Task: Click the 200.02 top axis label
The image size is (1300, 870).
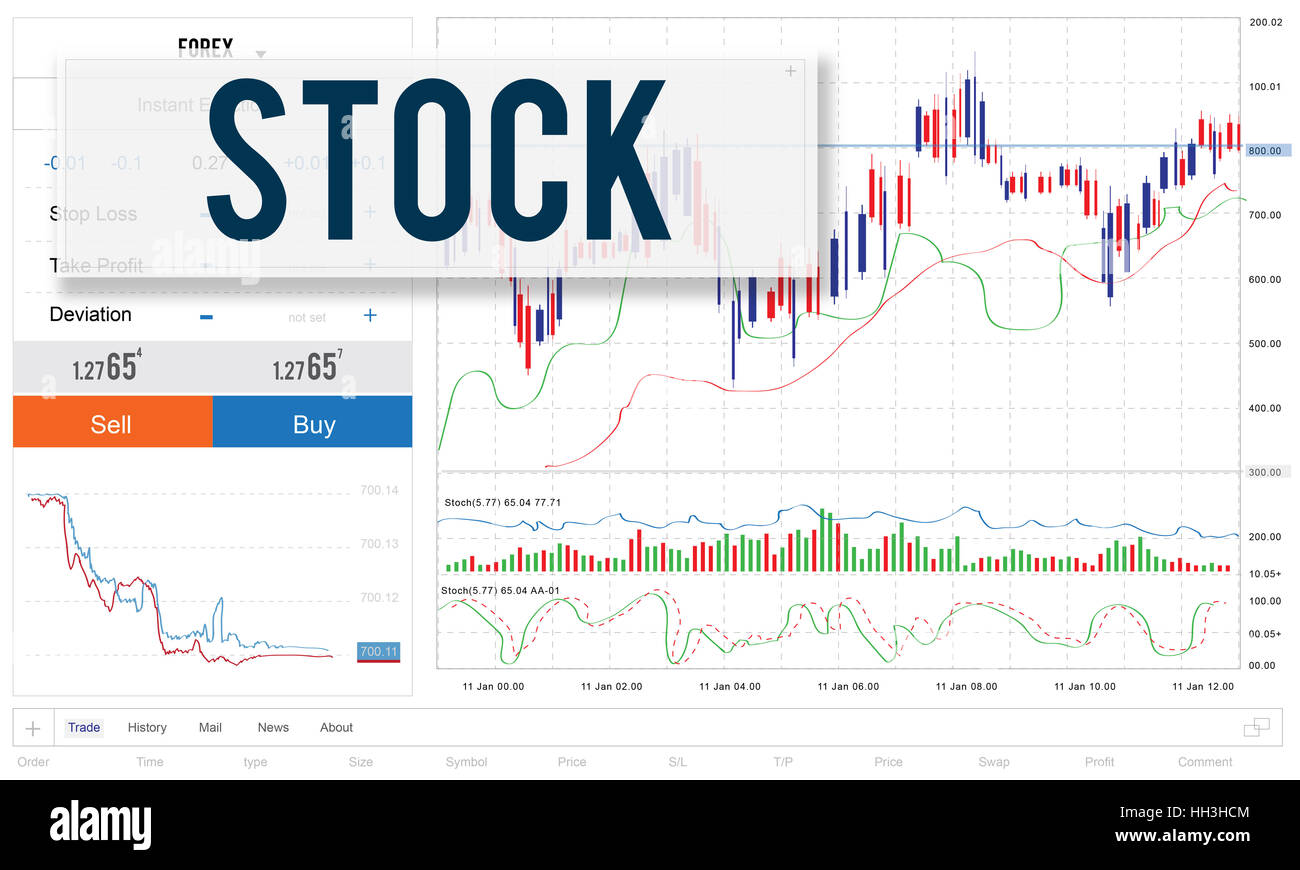Action: (1265, 22)
